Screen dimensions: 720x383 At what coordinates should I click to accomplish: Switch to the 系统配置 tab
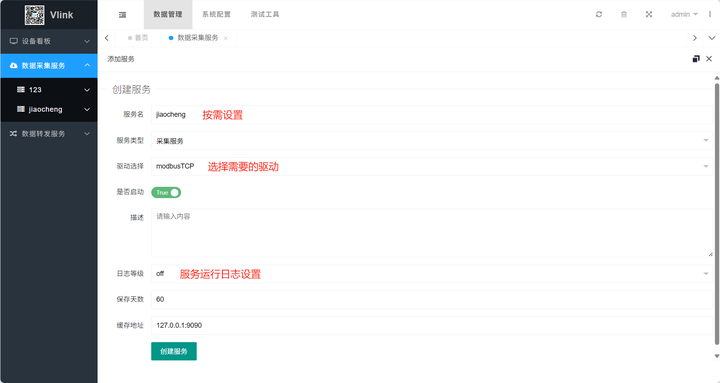point(216,14)
